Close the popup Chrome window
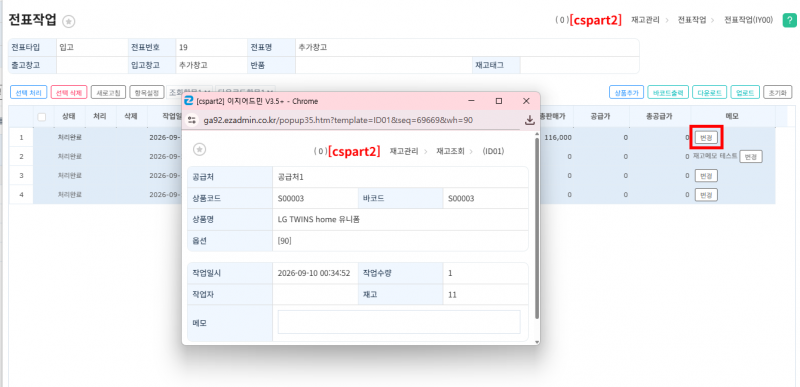Image resolution: width=800 pixels, height=387 pixels. click(527, 101)
